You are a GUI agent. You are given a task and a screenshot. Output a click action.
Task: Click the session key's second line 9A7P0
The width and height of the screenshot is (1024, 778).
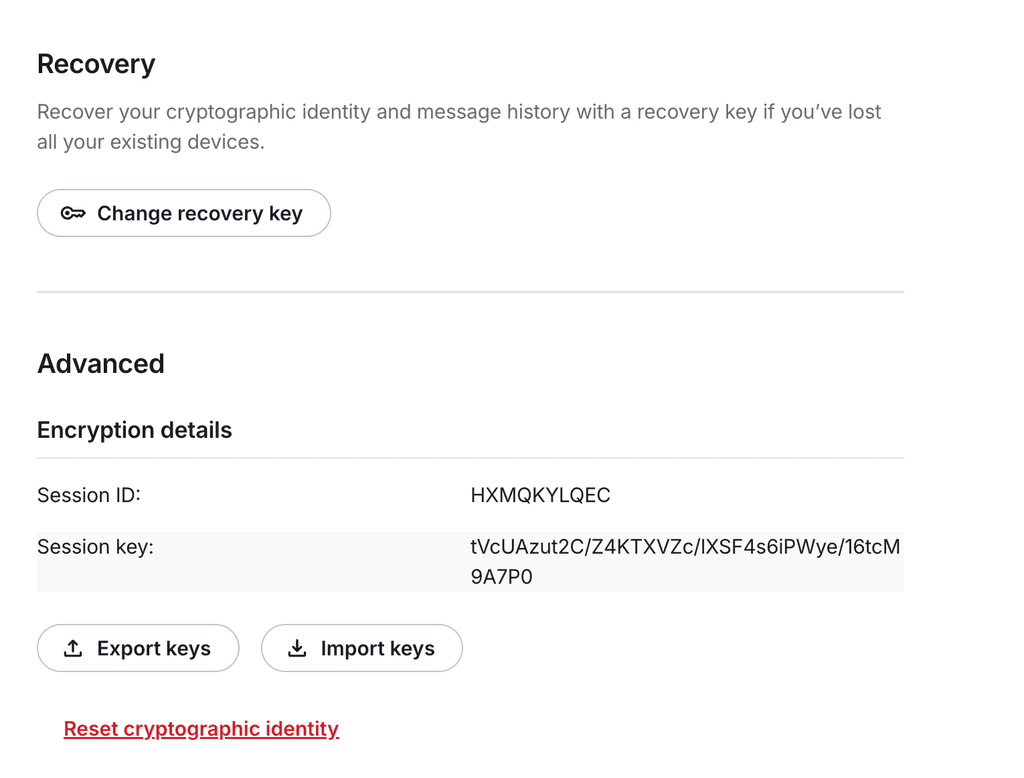(501, 577)
